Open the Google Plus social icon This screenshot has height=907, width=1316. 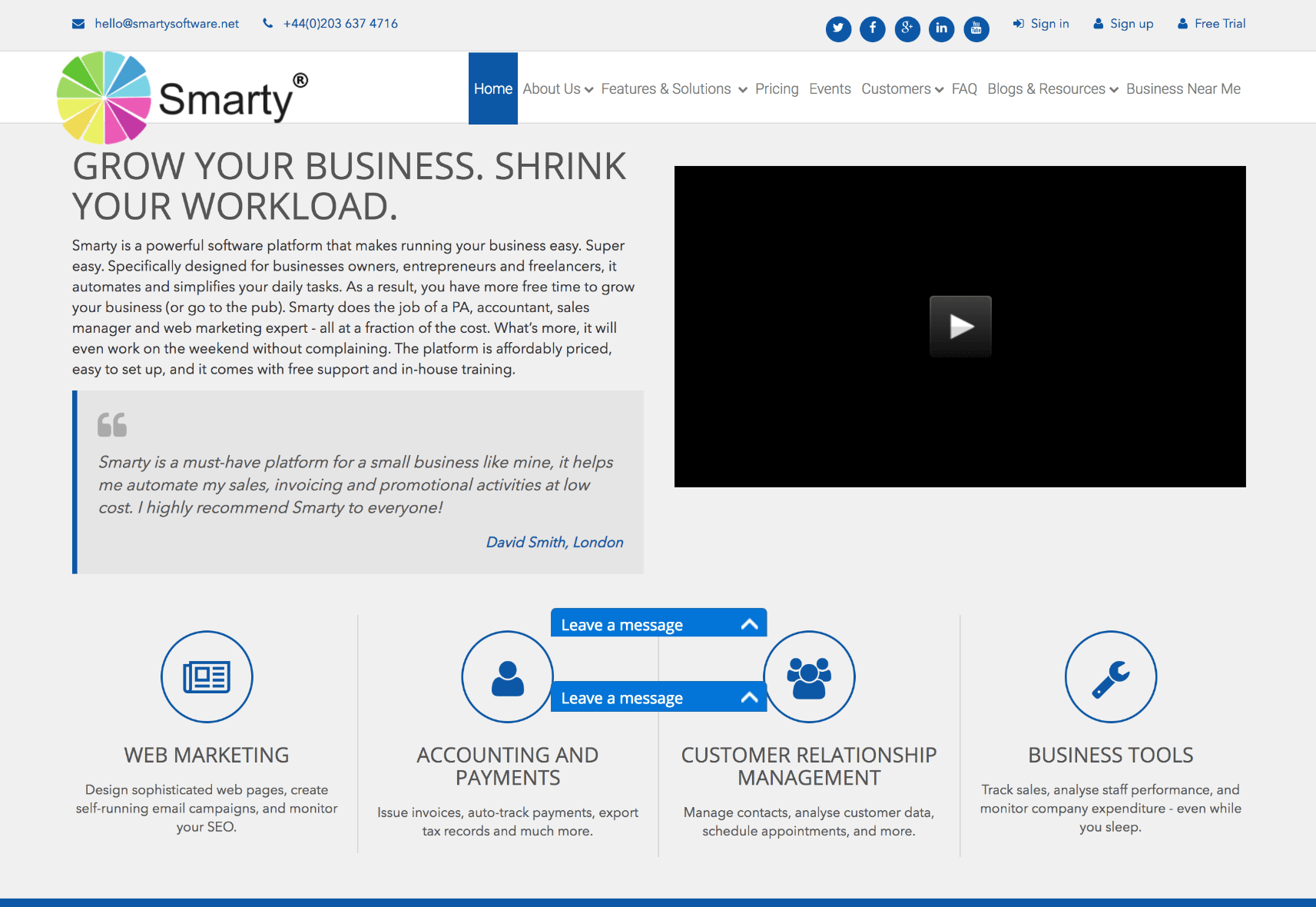pos(907,29)
